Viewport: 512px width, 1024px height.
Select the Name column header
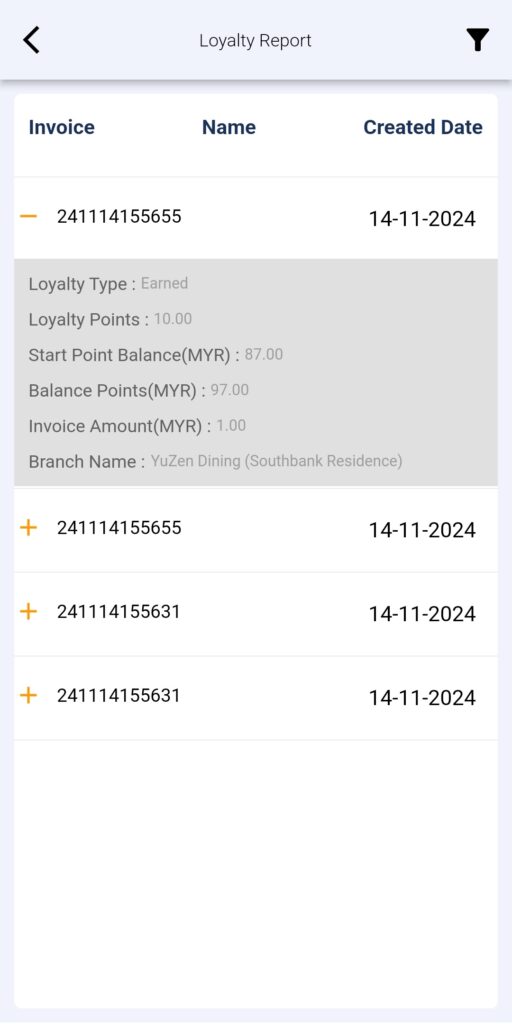click(x=229, y=127)
